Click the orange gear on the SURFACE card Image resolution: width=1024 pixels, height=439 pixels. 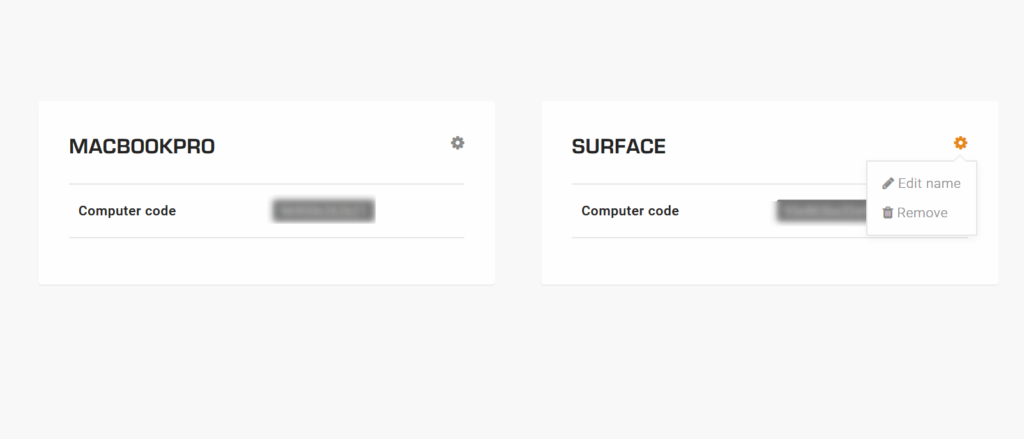click(x=960, y=143)
